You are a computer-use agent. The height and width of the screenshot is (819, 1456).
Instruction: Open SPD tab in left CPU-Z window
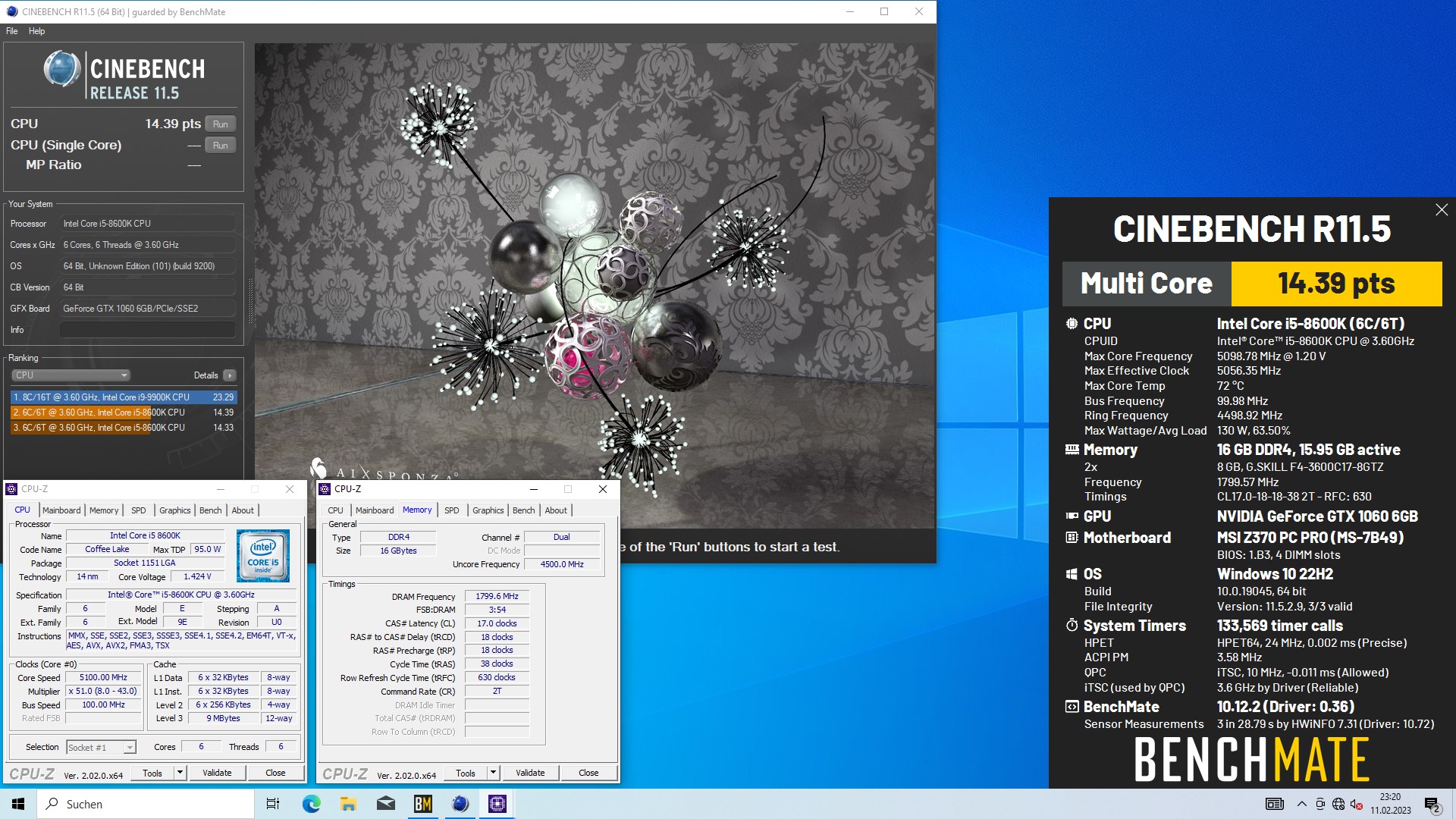[x=139, y=510]
